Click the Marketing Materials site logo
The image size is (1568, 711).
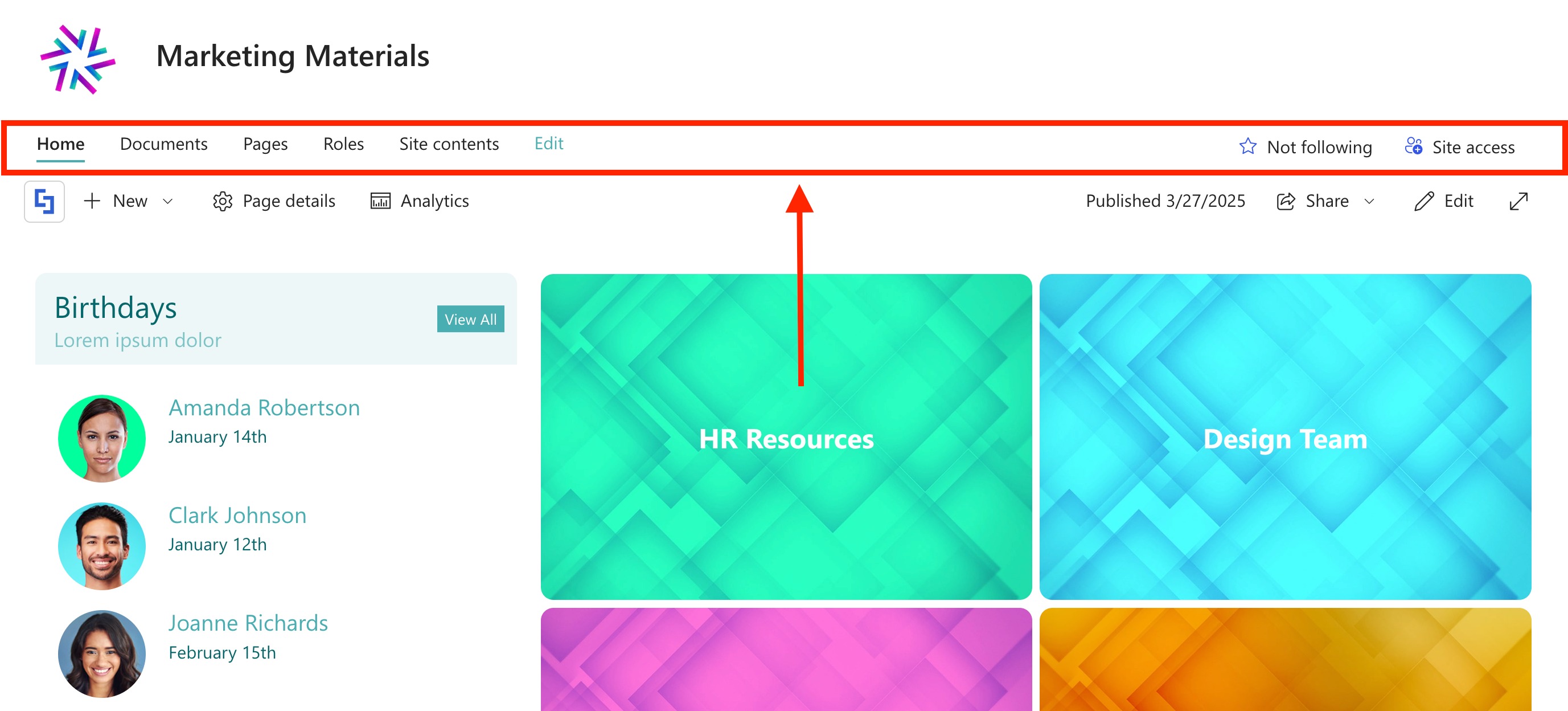77,59
